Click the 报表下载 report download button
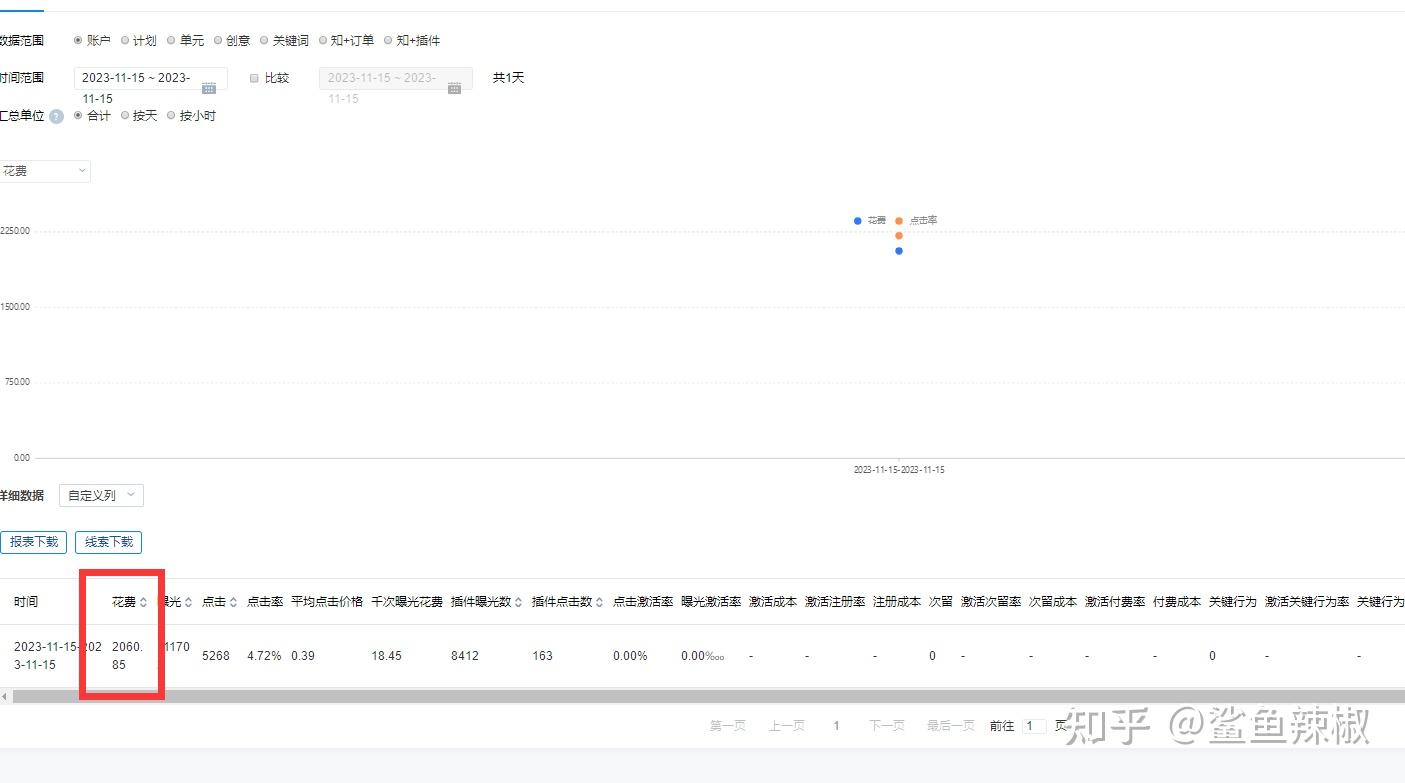This screenshot has width=1405, height=783. click(34, 542)
